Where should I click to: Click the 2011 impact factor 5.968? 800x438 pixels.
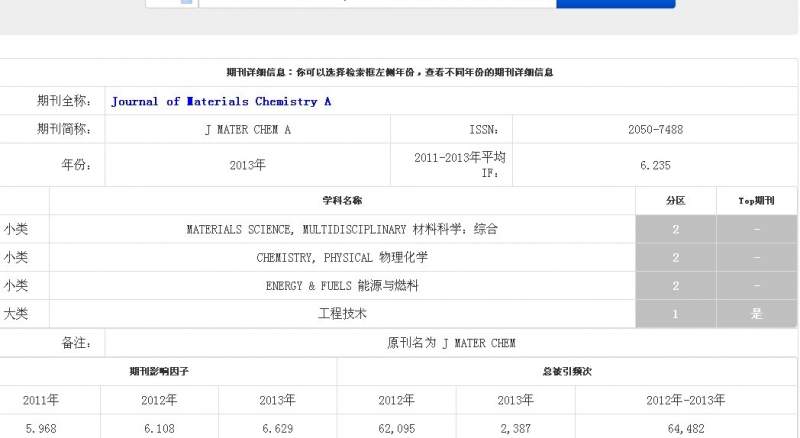(41, 428)
